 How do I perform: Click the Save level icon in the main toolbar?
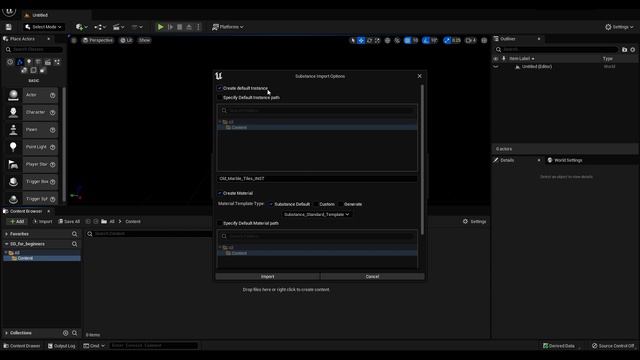pyautogui.click(x=9, y=27)
